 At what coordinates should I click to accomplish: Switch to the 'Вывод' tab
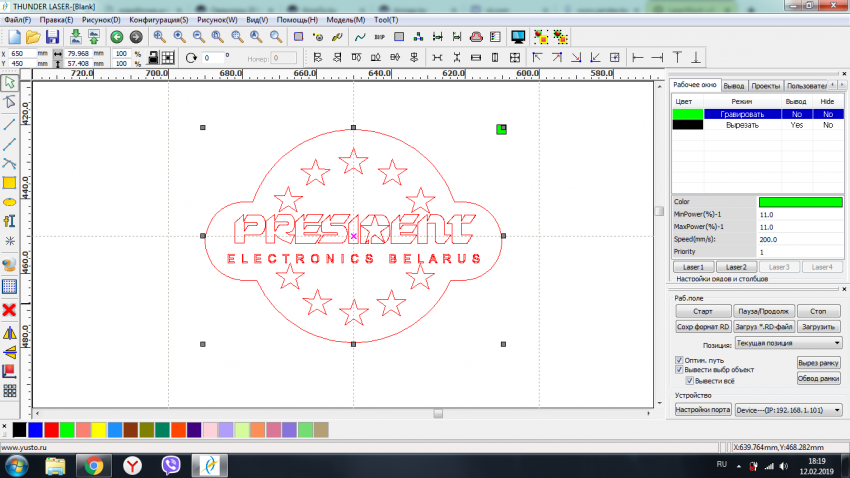pyautogui.click(x=733, y=86)
